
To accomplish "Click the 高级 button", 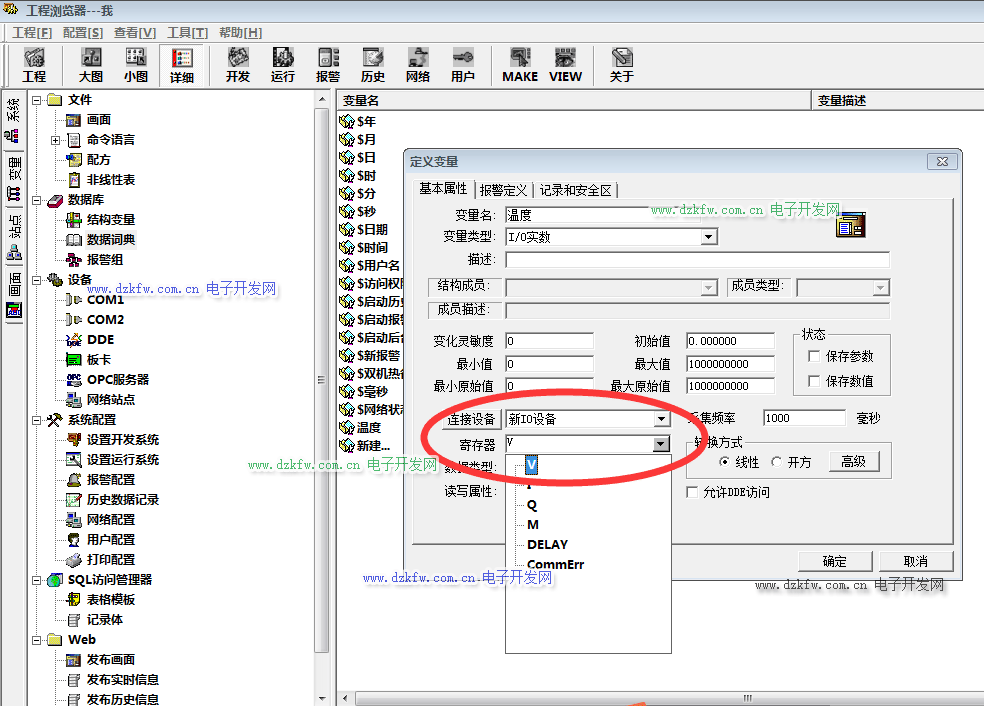I will [x=852, y=461].
